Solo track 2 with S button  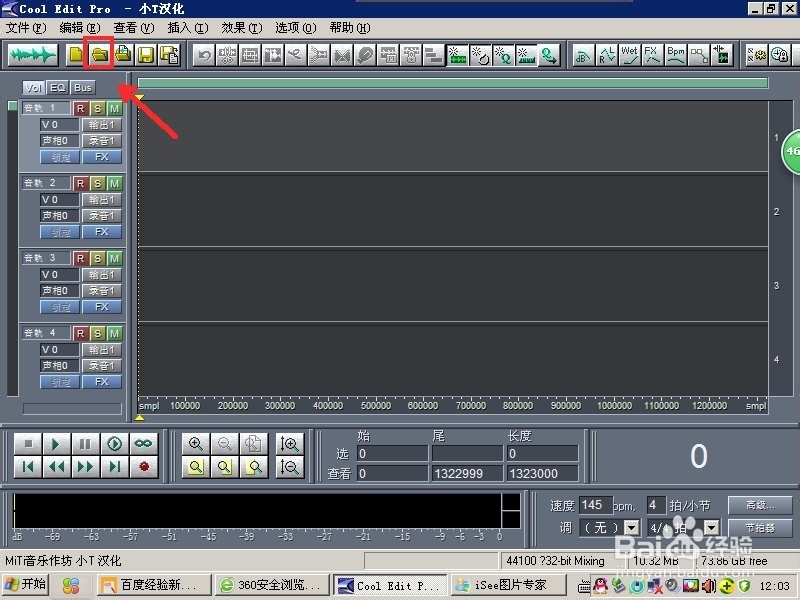[x=97, y=183]
